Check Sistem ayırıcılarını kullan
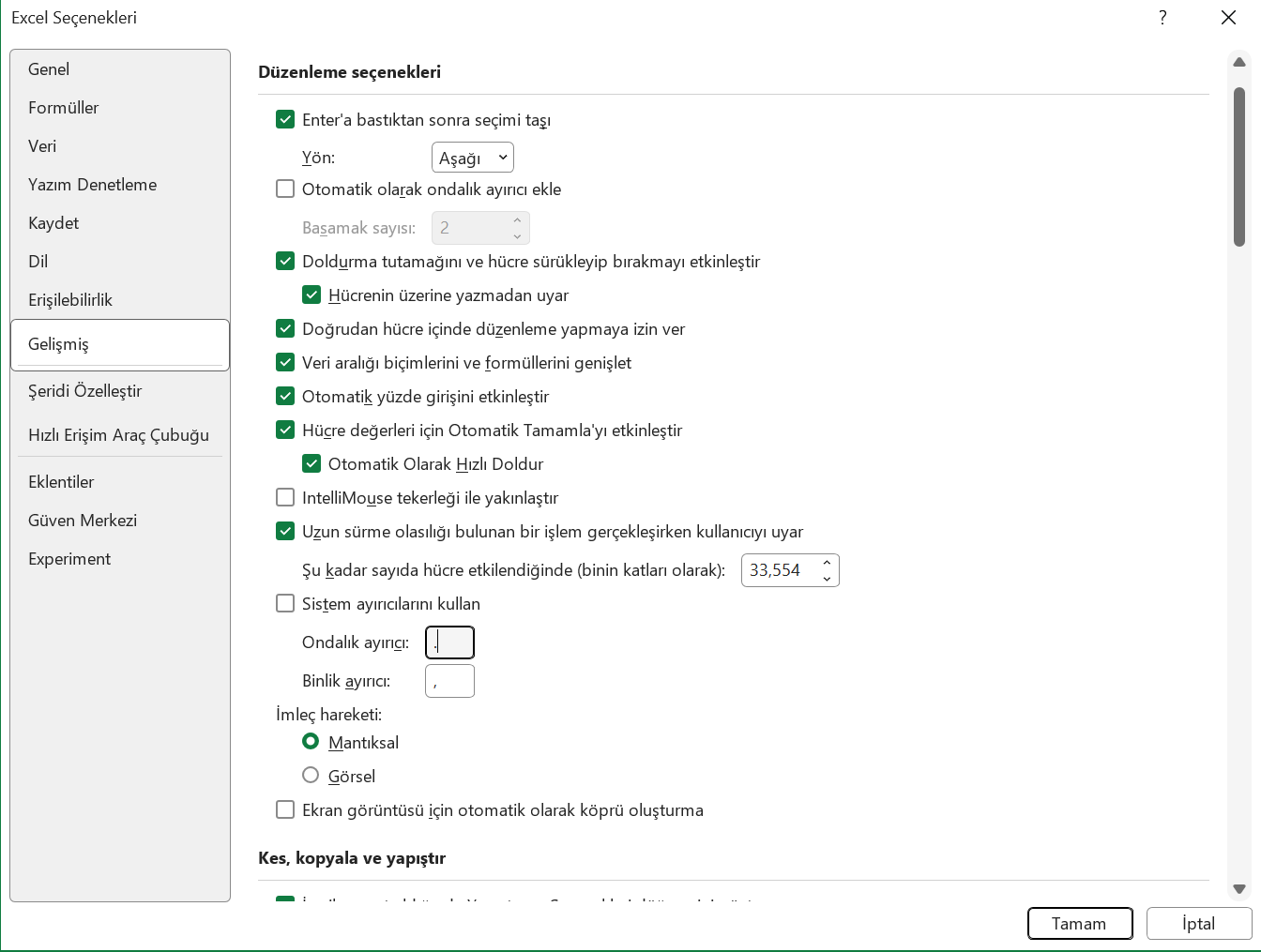Image resolution: width=1261 pixels, height=952 pixels. (x=285, y=603)
